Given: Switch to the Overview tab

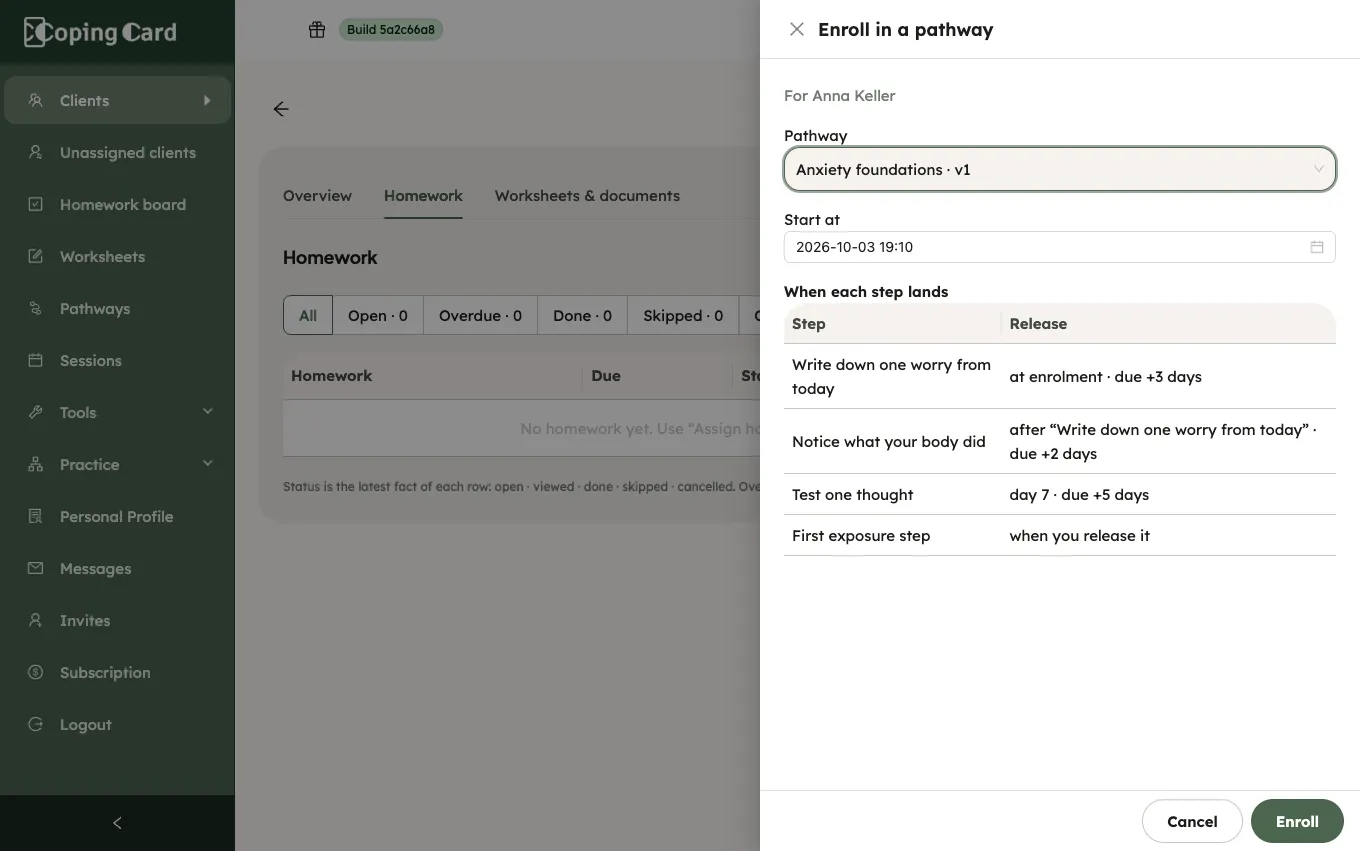Looking at the screenshot, I should click(x=317, y=196).
